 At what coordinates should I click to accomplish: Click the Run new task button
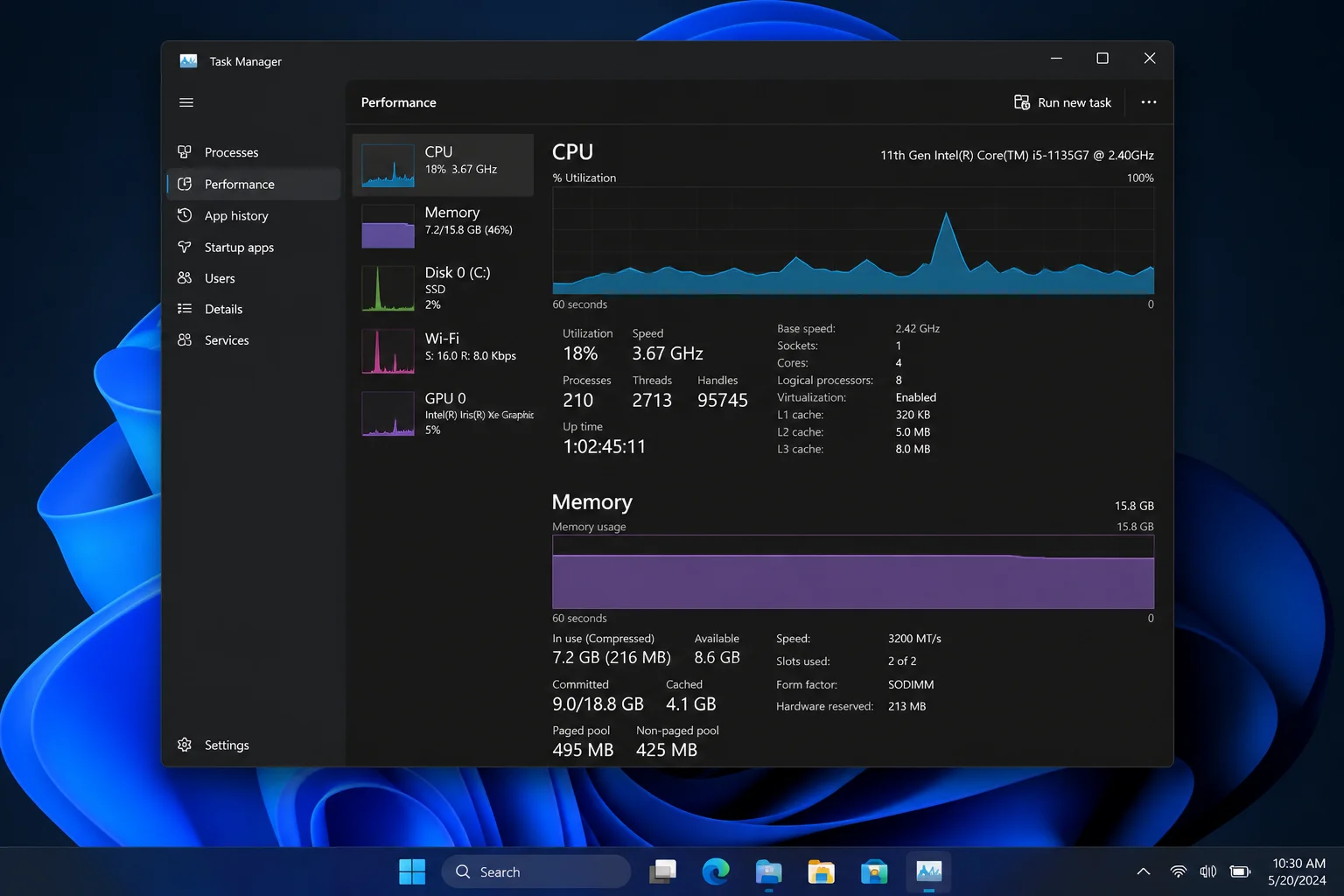coord(1062,102)
